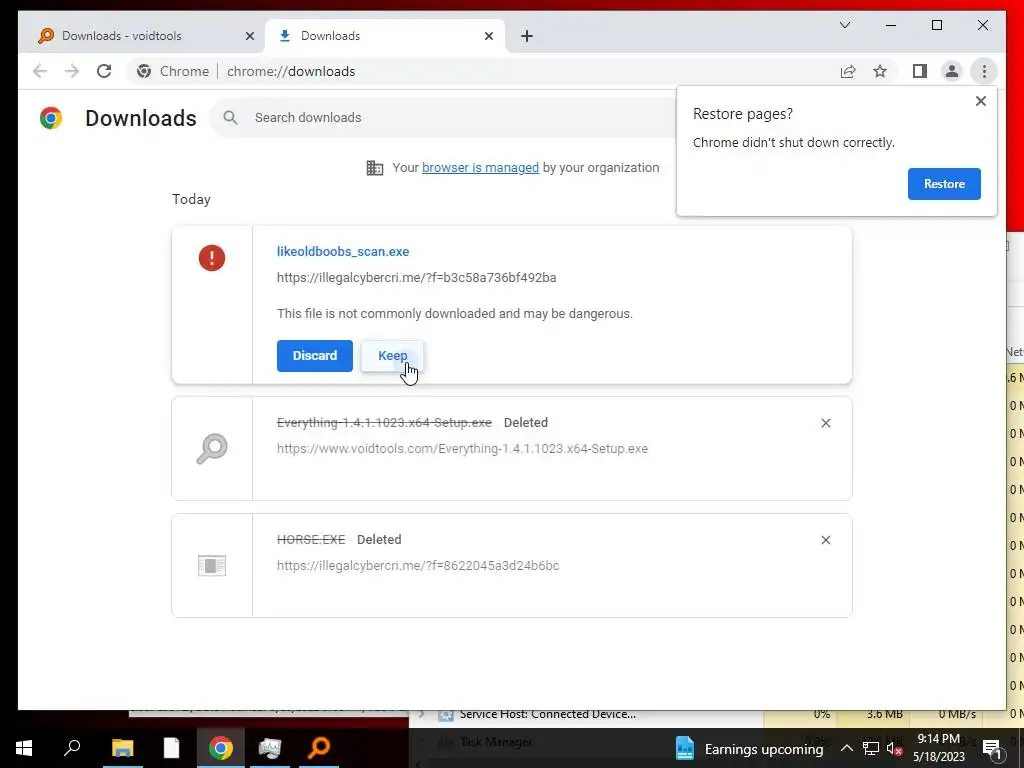Image resolution: width=1024 pixels, height=768 pixels.
Task: Open Windows taskbar search
Action: [x=72, y=748]
